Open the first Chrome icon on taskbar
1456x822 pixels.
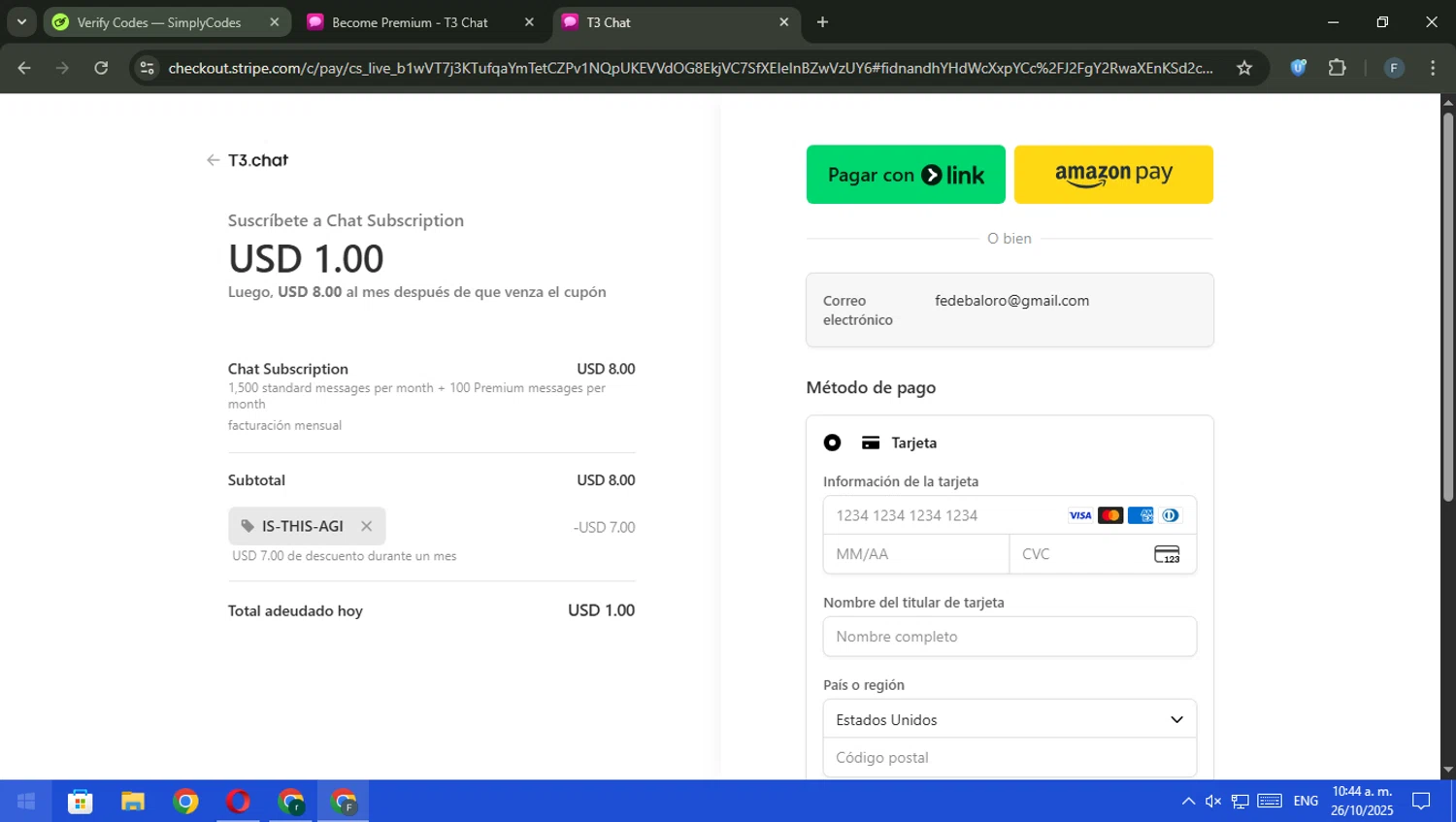coord(185,802)
